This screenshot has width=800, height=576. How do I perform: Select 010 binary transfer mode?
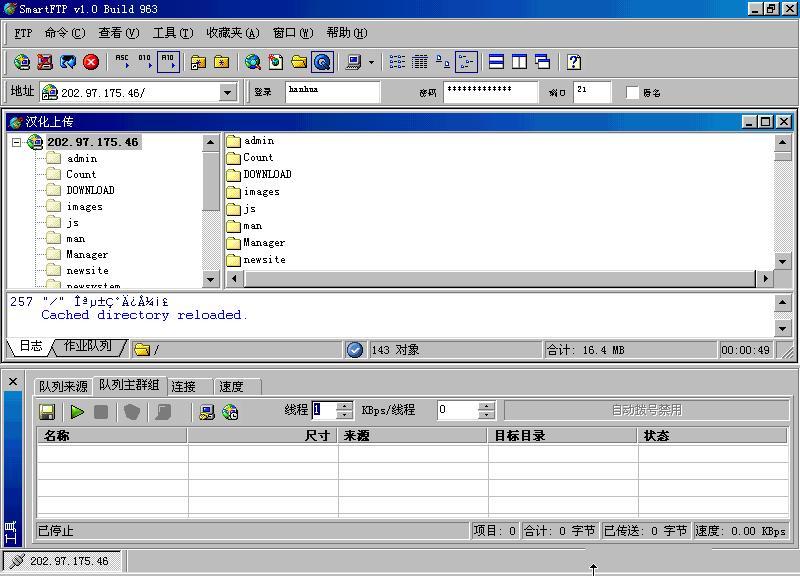click(144, 62)
